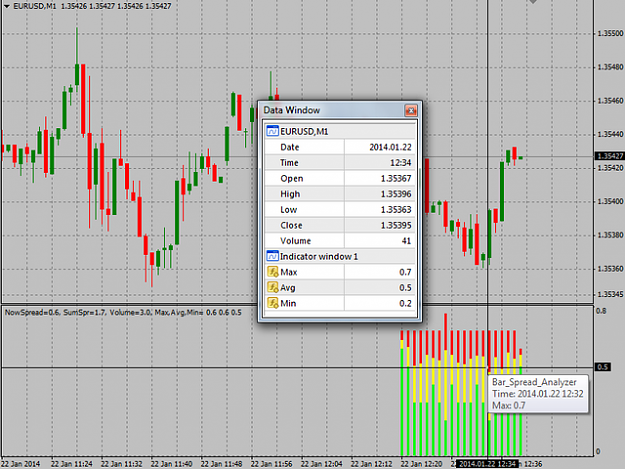Select the Date value 2014.01.22

390,147
